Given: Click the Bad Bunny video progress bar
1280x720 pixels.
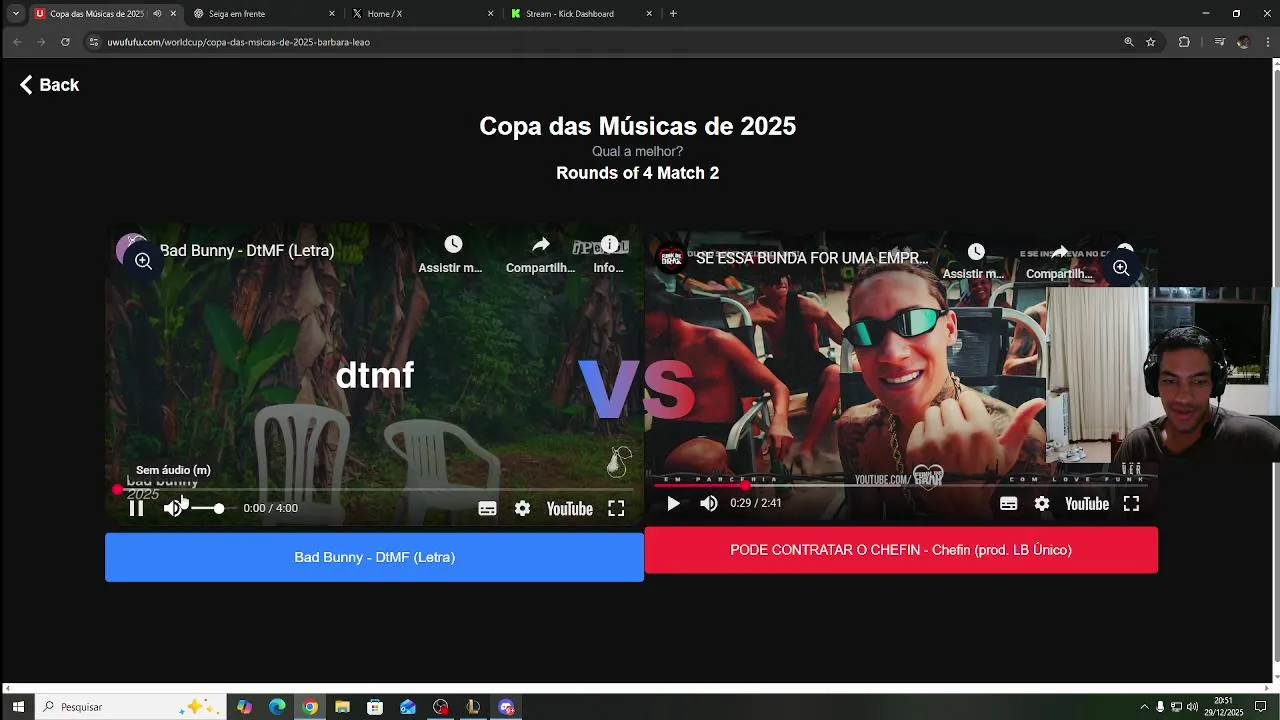Looking at the screenshot, I should 375,489.
